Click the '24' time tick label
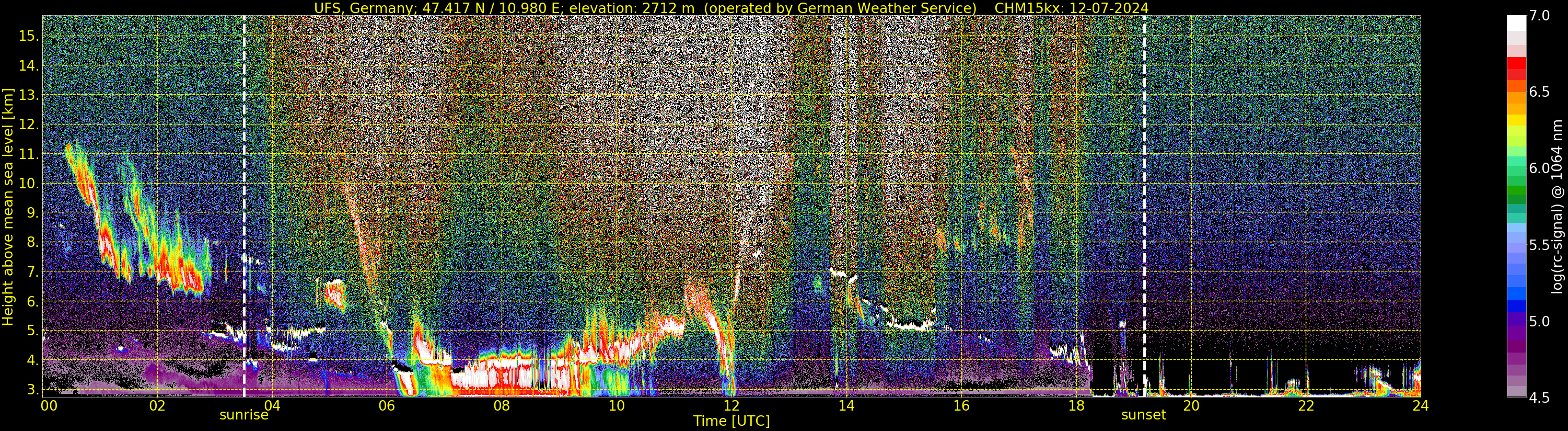 1420,406
